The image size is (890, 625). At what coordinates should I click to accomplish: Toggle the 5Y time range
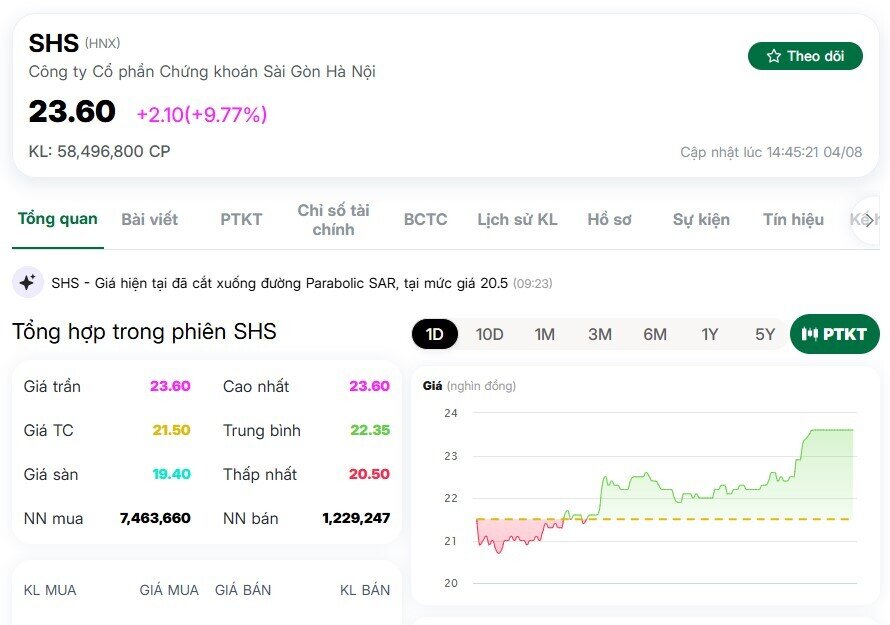click(764, 334)
